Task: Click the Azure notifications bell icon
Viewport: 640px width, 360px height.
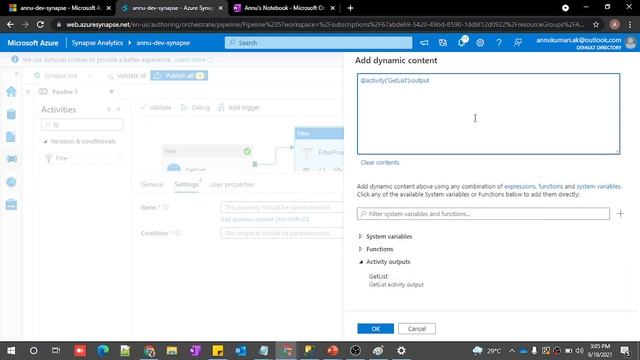Action: pos(462,42)
